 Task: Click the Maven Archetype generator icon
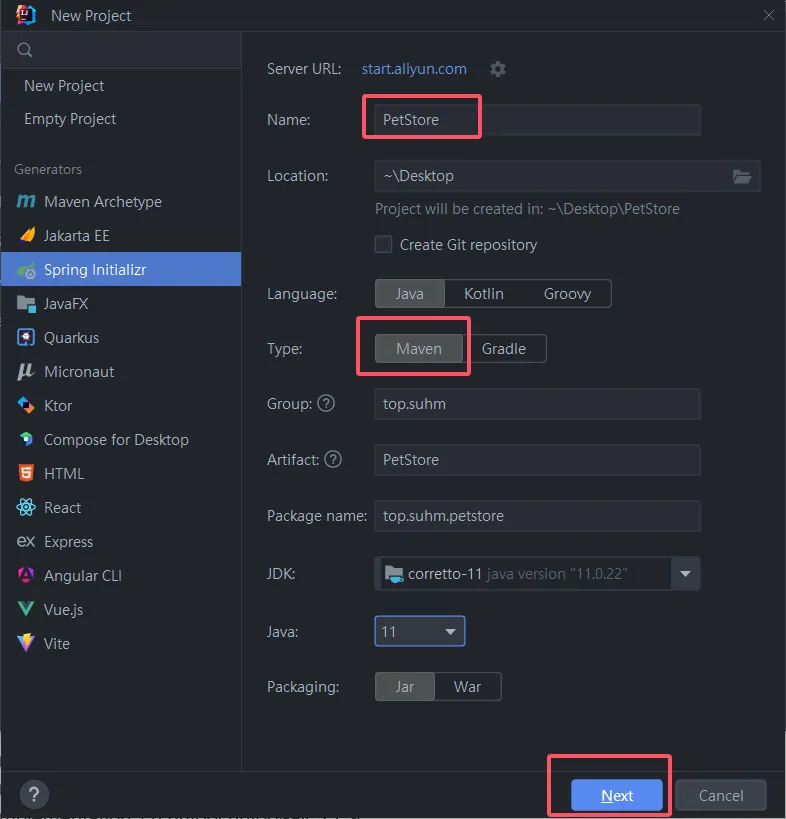coord(26,202)
